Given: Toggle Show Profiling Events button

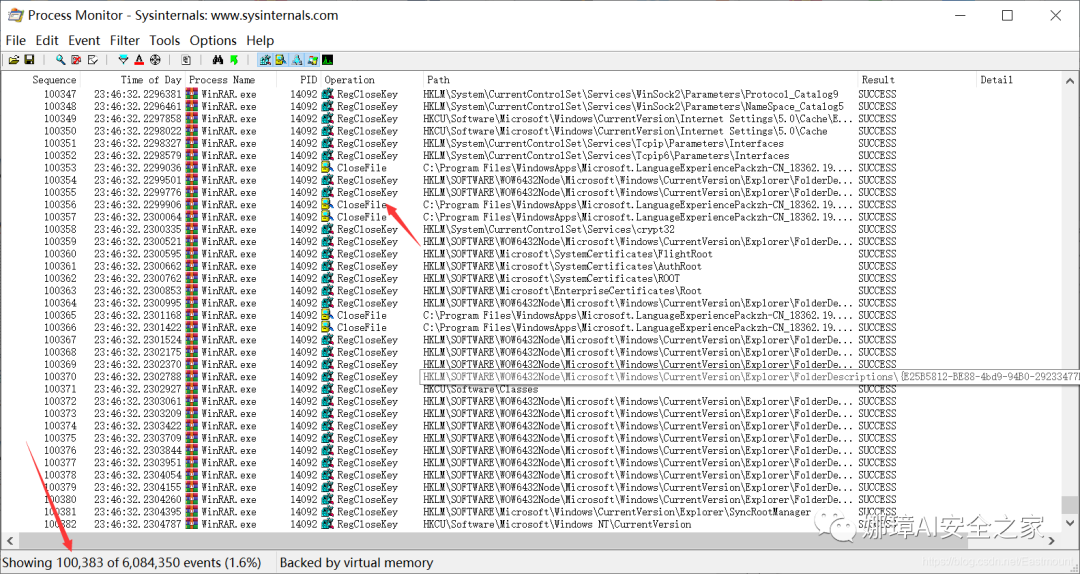Looking at the screenshot, I should 328,60.
